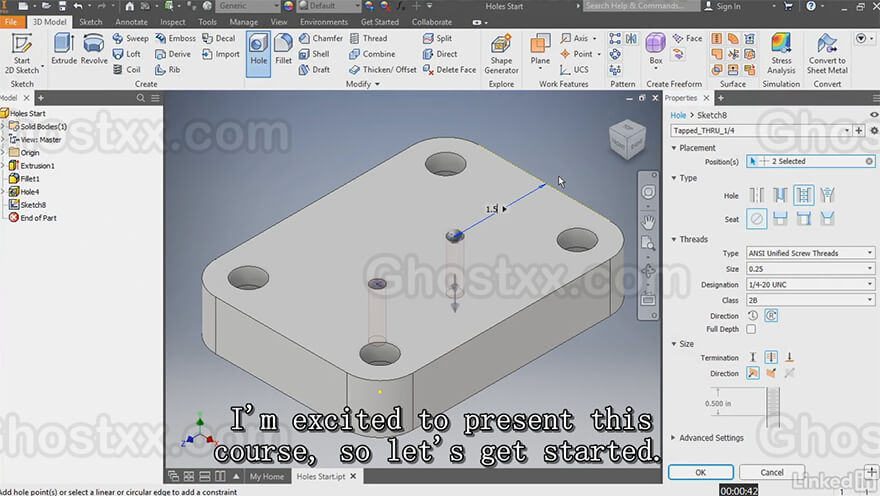
Task: Toggle the Full Depth checkbox
Action: (x=751, y=329)
